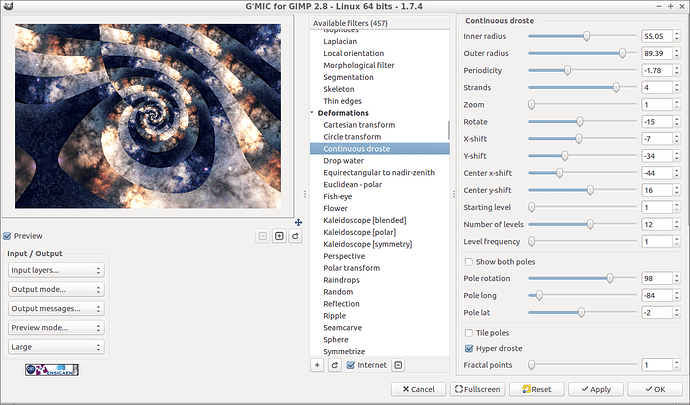Viewport: 690px width, 405px height.
Task: Click the add-to-favorites plus icon below filter list
Action: [x=318, y=366]
